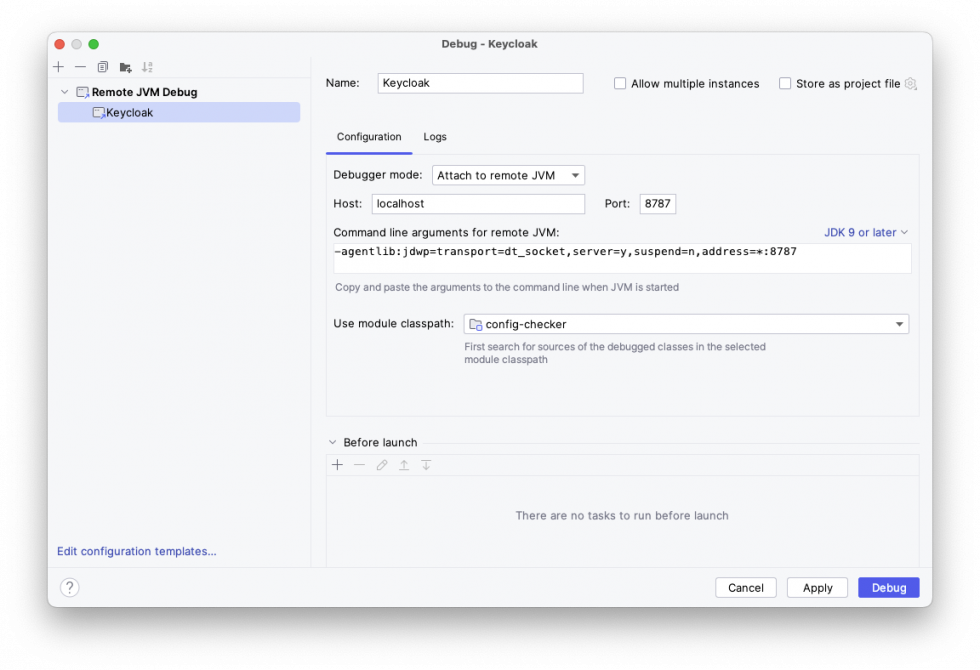Collapse the Before launch section
Screen dimensions: 980x670
click(x=332, y=442)
